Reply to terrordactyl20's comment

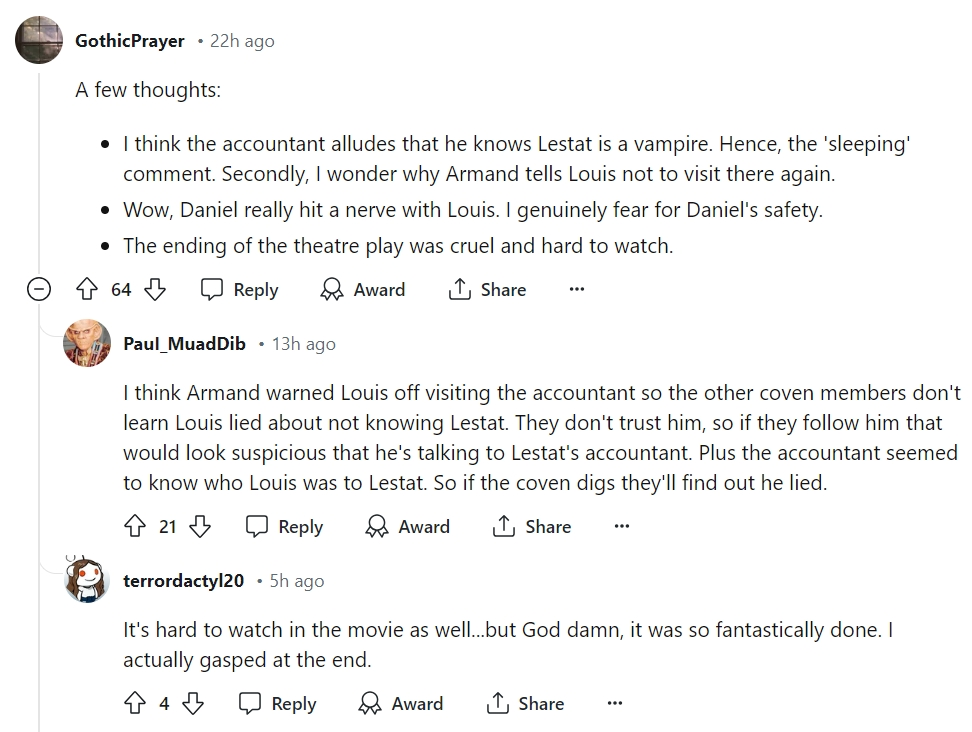coord(278,704)
